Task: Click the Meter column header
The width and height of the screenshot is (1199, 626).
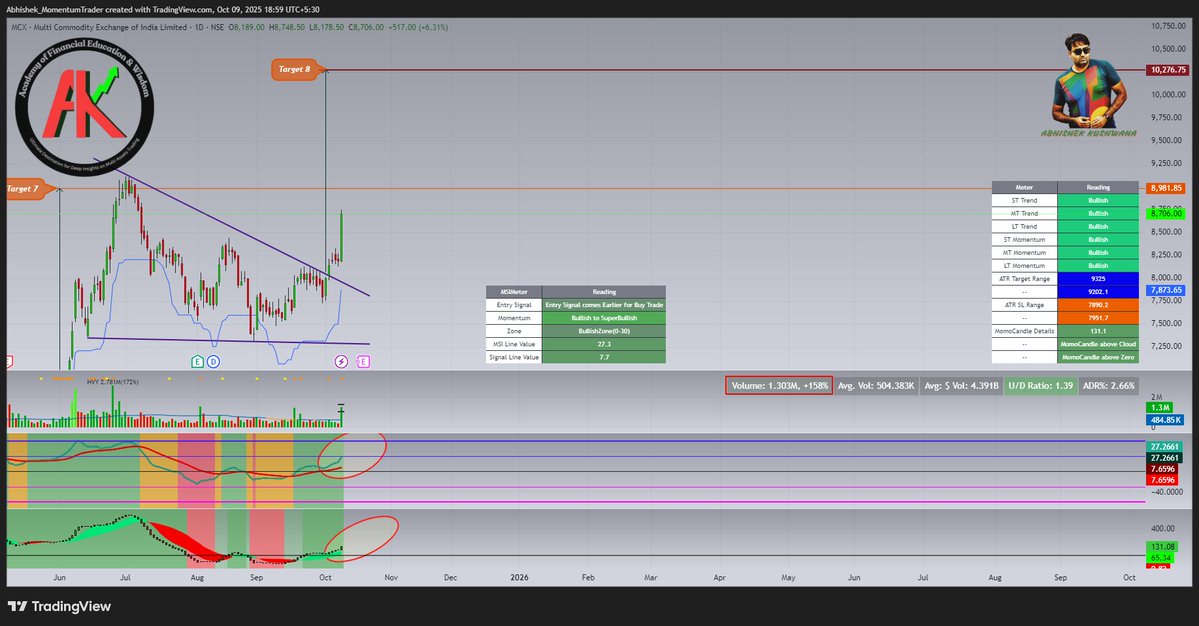Action: click(x=1025, y=187)
